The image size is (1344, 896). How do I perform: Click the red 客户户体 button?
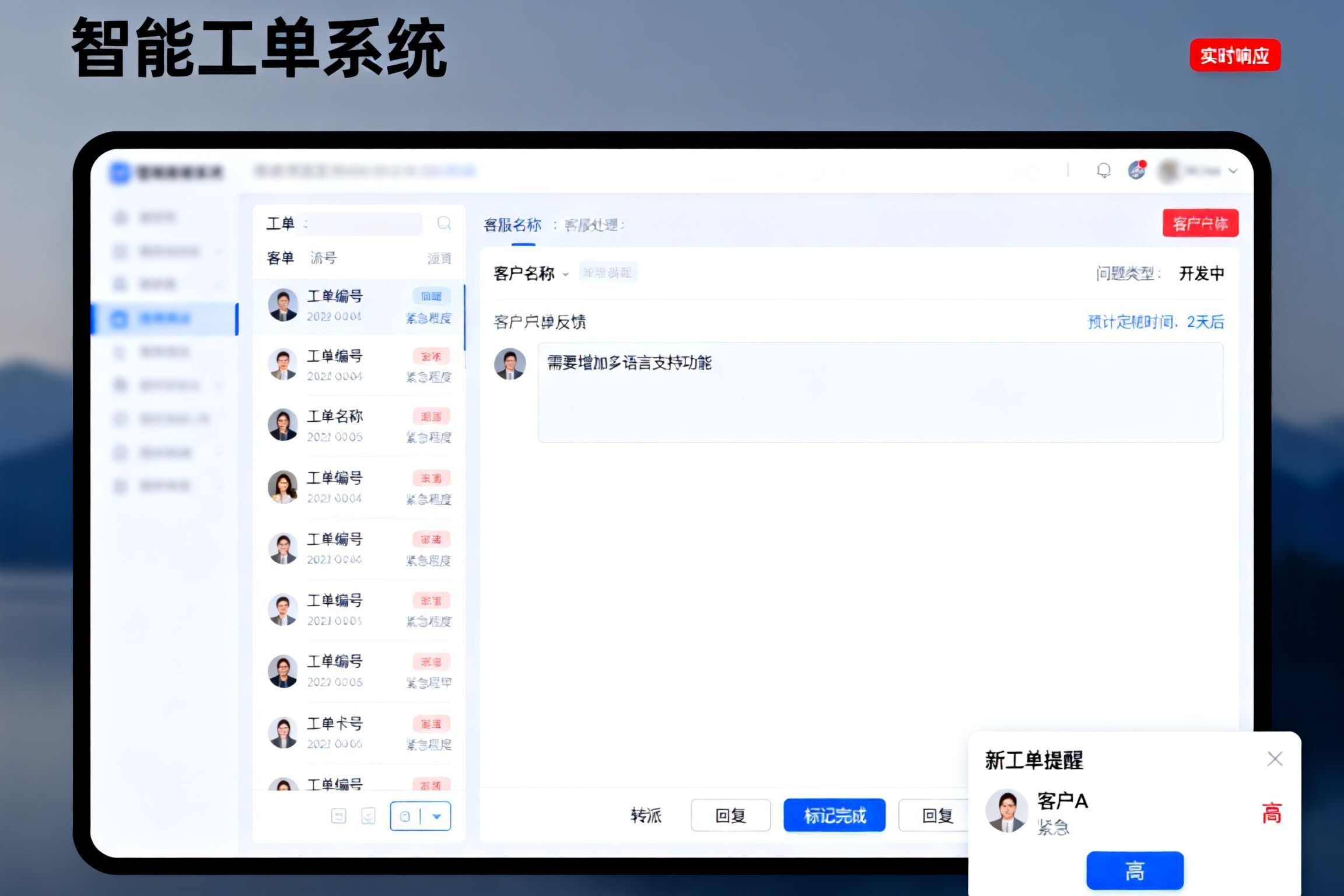(x=1200, y=223)
